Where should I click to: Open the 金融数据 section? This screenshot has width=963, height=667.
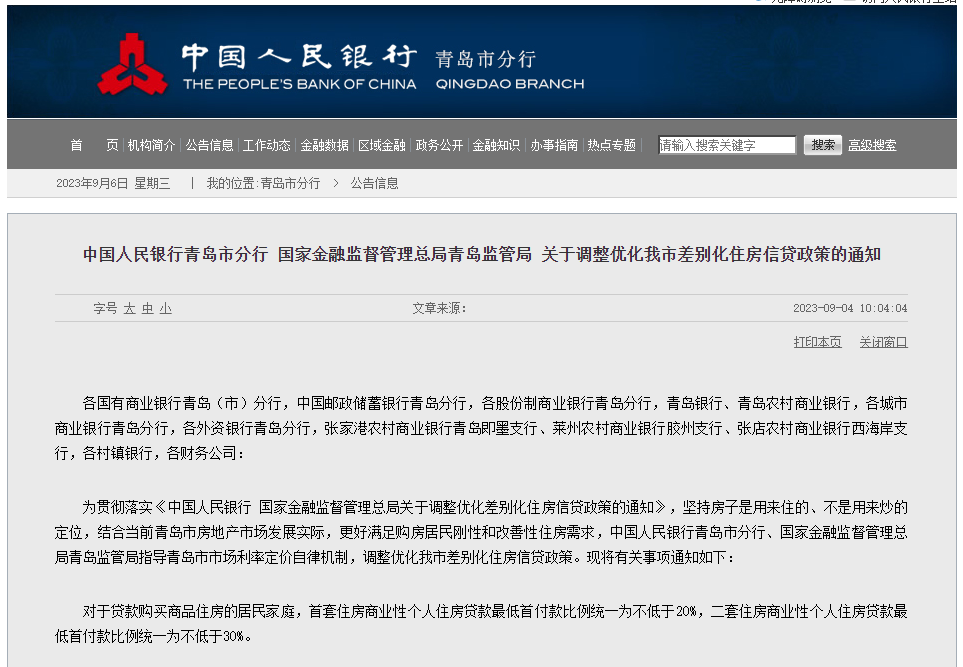click(x=325, y=145)
